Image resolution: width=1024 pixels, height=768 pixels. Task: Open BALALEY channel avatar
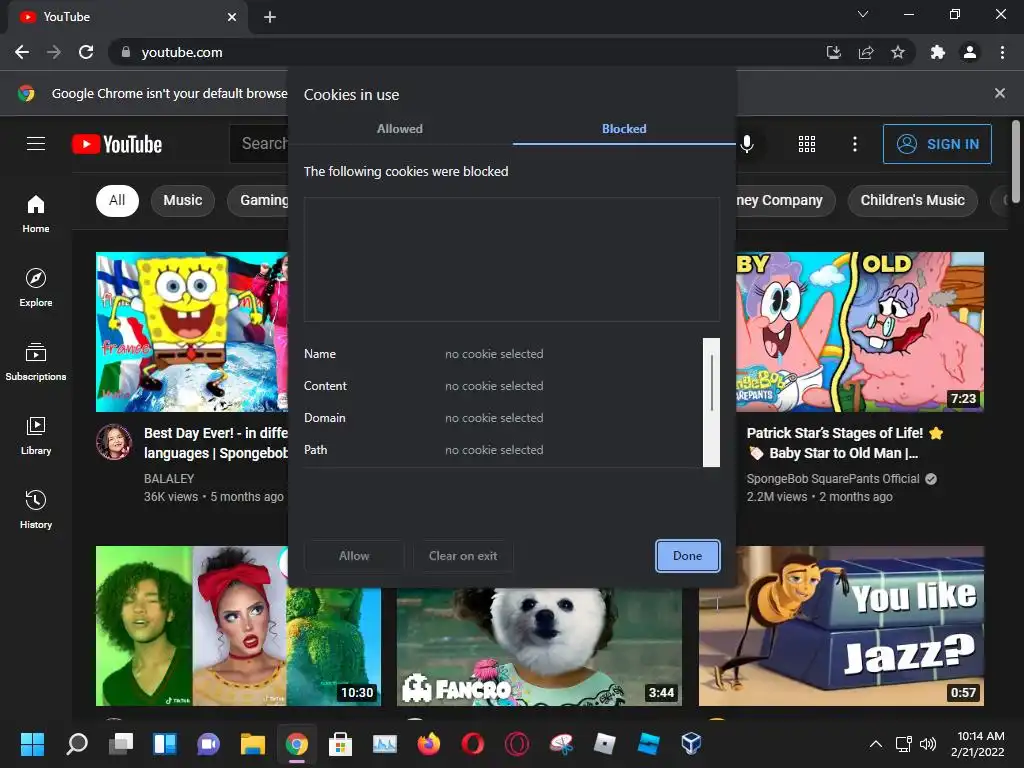click(114, 442)
